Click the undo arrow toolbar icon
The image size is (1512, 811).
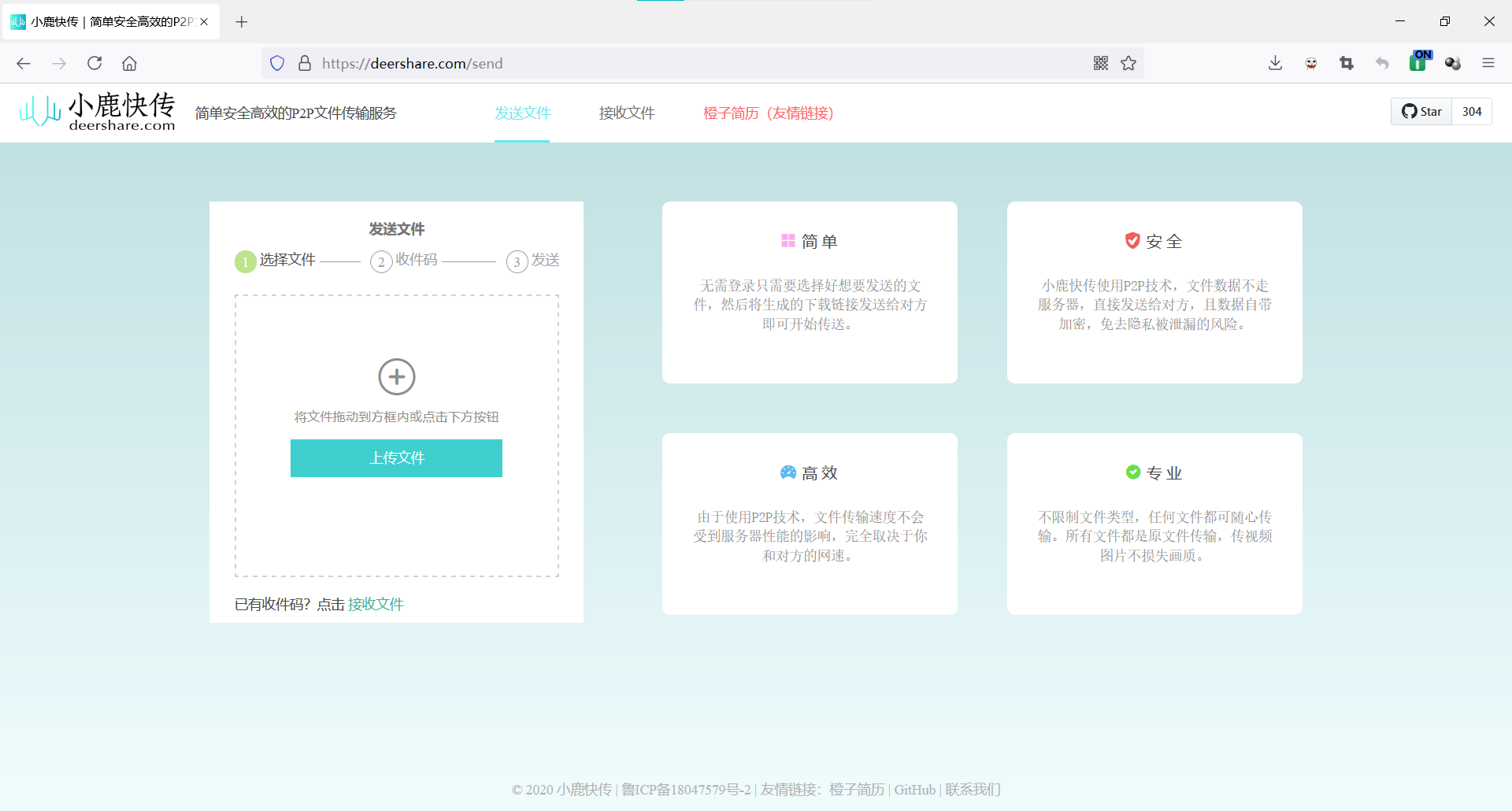(1382, 63)
